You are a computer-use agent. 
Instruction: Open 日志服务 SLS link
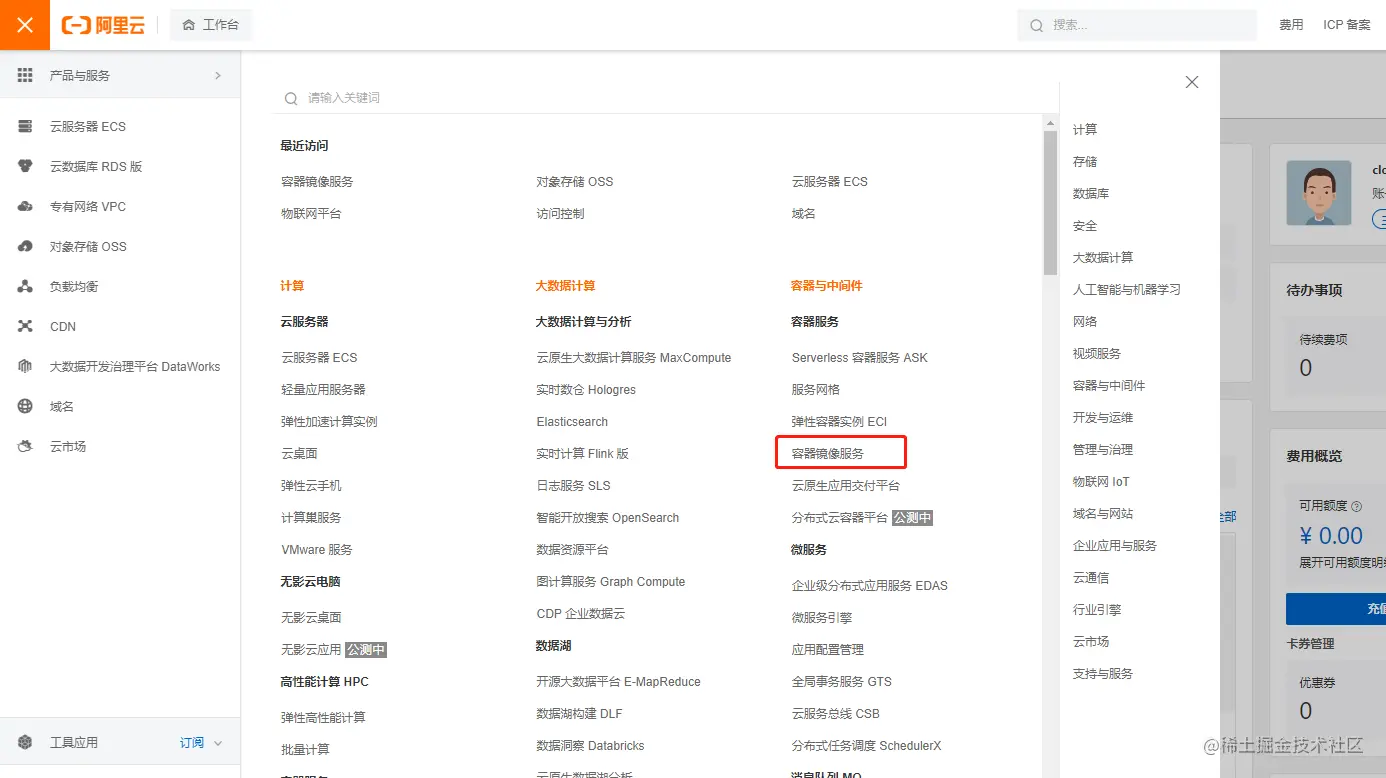[x=573, y=486]
